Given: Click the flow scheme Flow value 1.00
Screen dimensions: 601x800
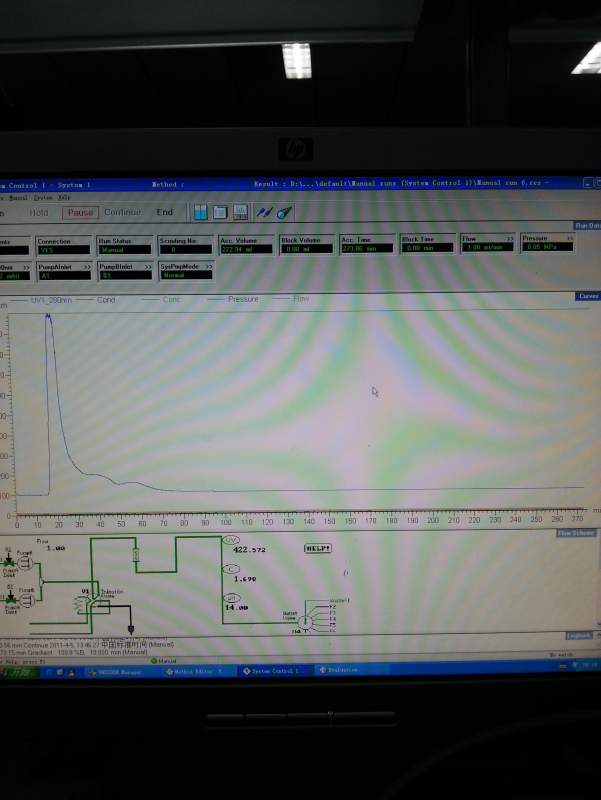Looking at the screenshot, I should (x=56, y=548).
